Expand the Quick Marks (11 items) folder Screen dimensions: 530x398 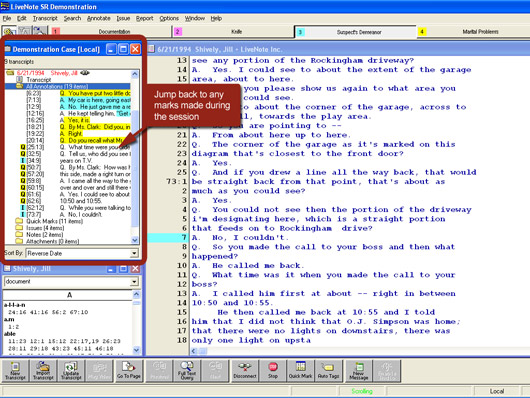[x=19, y=221]
